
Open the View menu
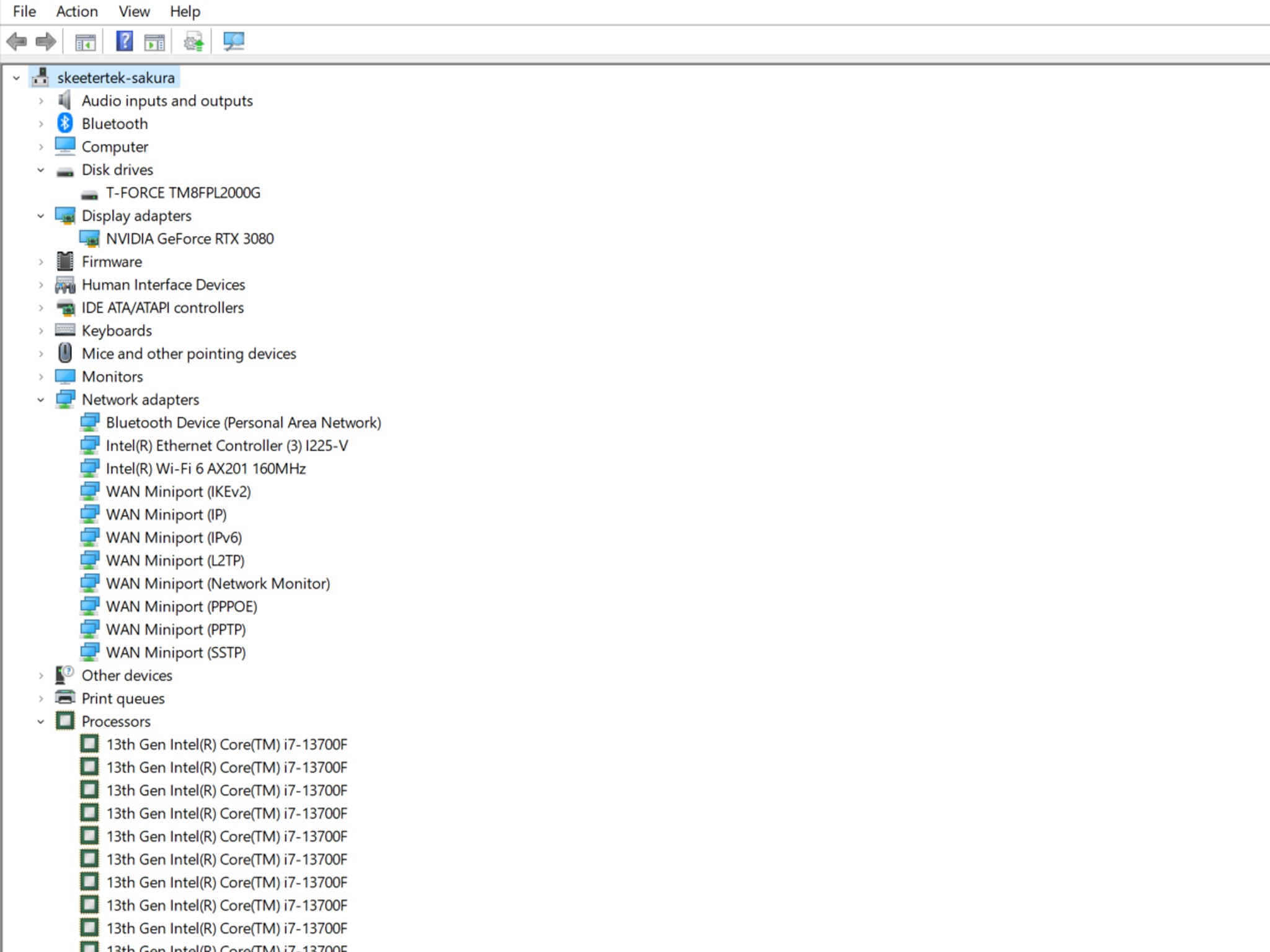pos(135,11)
